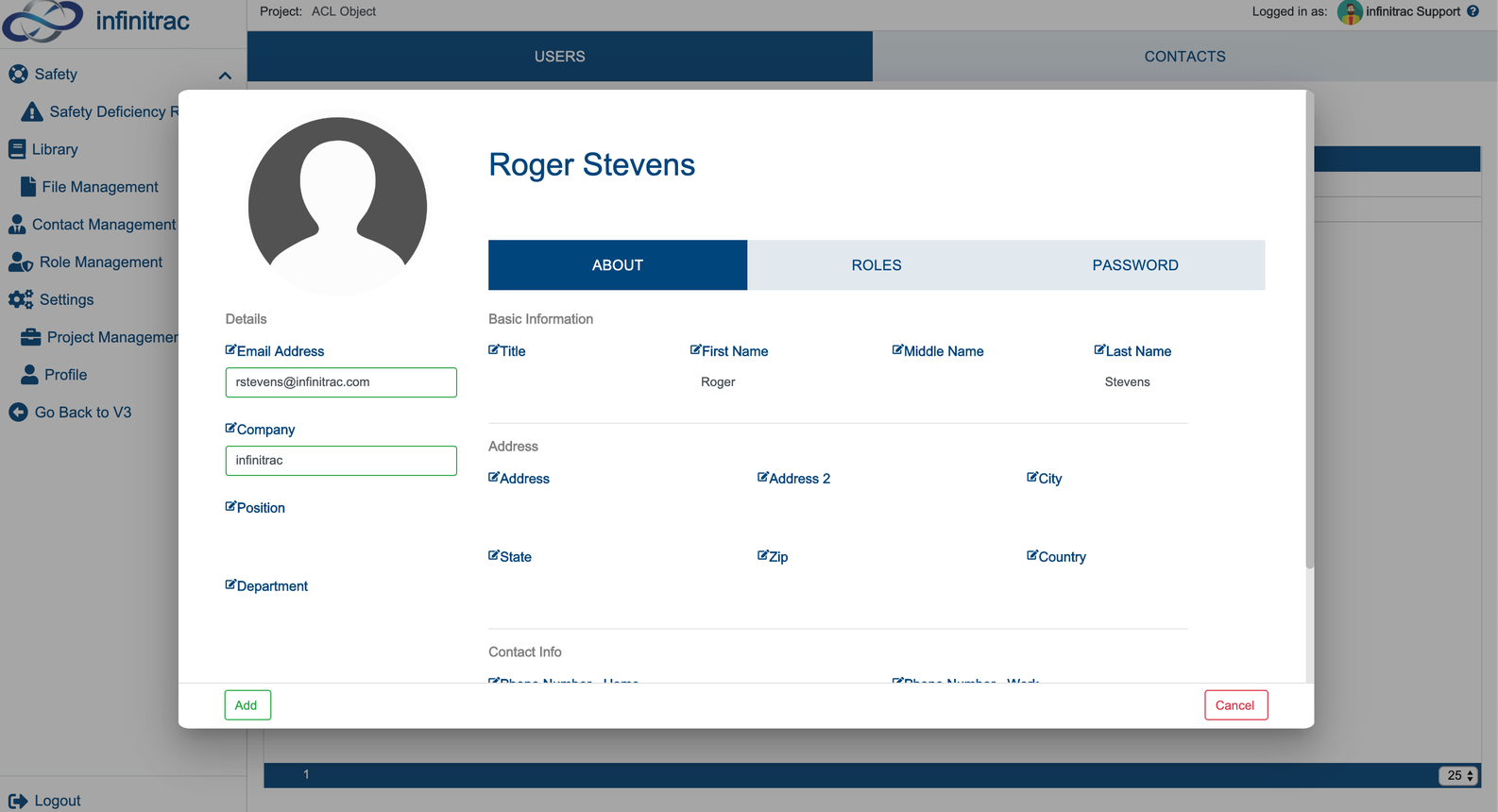Click the Company input field
This screenshot has width=1498, height=812.
(x=341, y=461)
